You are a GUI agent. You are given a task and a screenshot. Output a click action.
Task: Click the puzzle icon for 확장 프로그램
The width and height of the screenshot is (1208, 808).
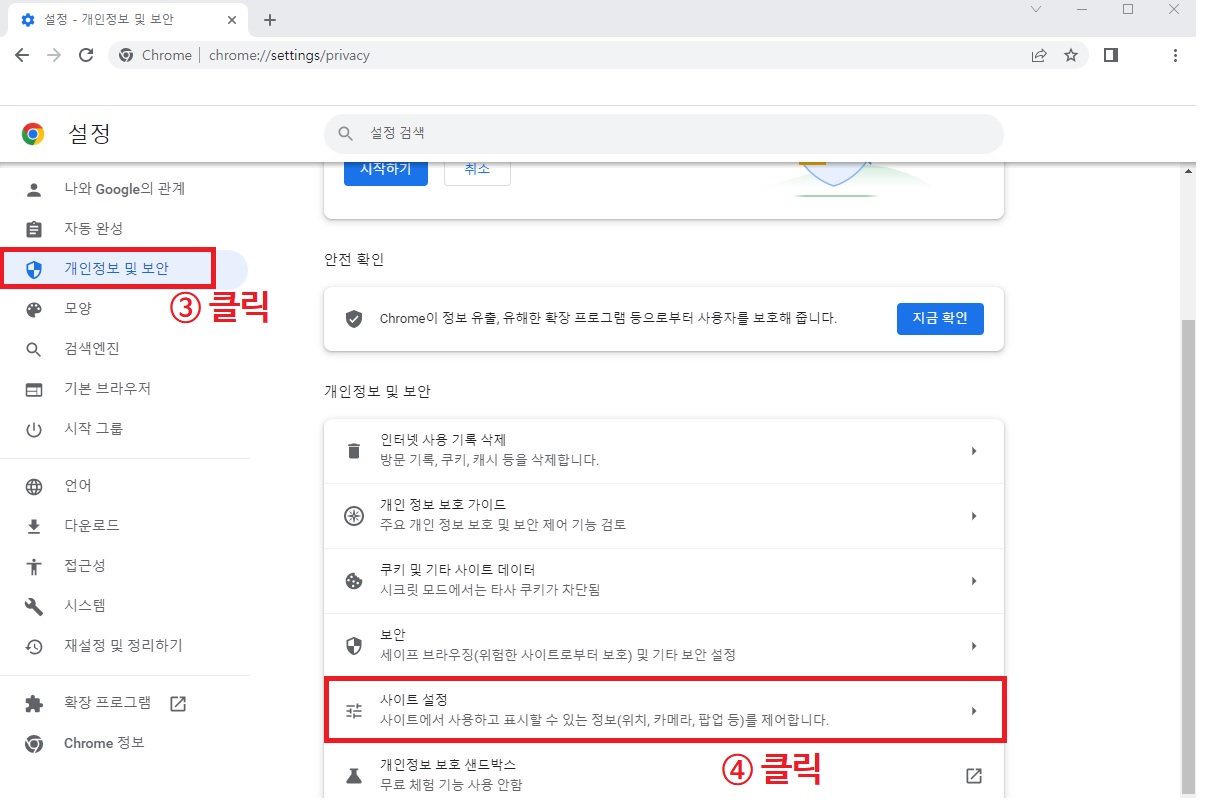click(34, 703)
